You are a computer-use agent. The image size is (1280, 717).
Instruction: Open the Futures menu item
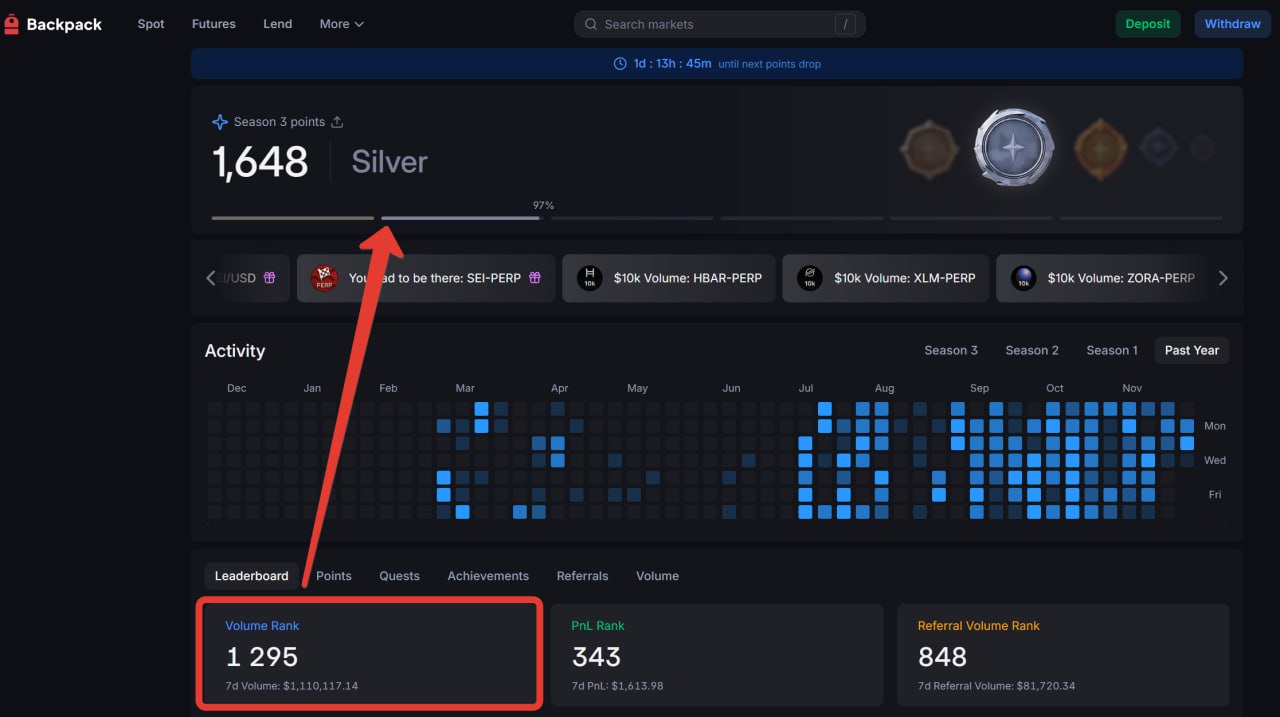click(214, 24)
